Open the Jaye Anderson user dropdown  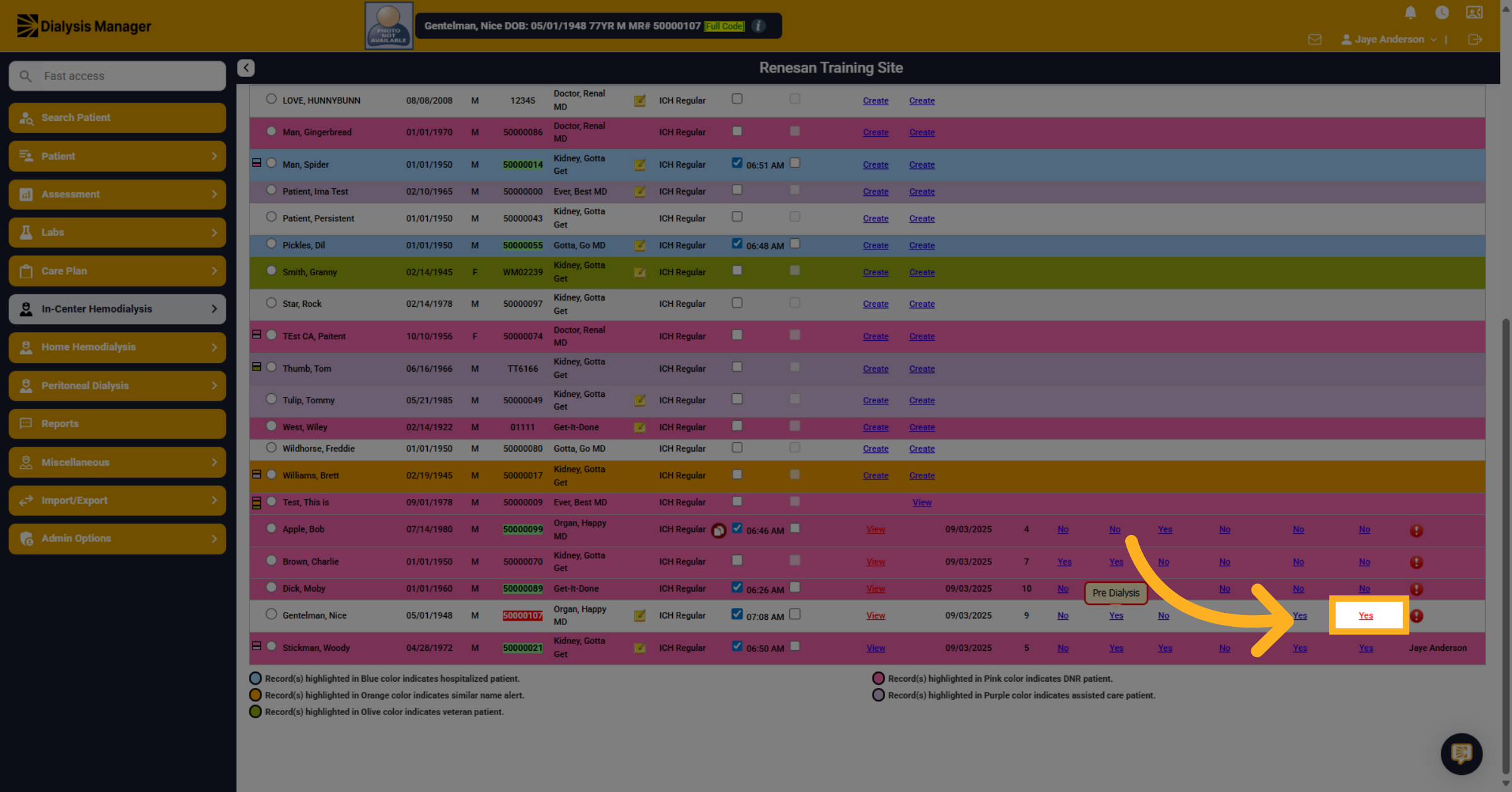(x=1389, y=40)
